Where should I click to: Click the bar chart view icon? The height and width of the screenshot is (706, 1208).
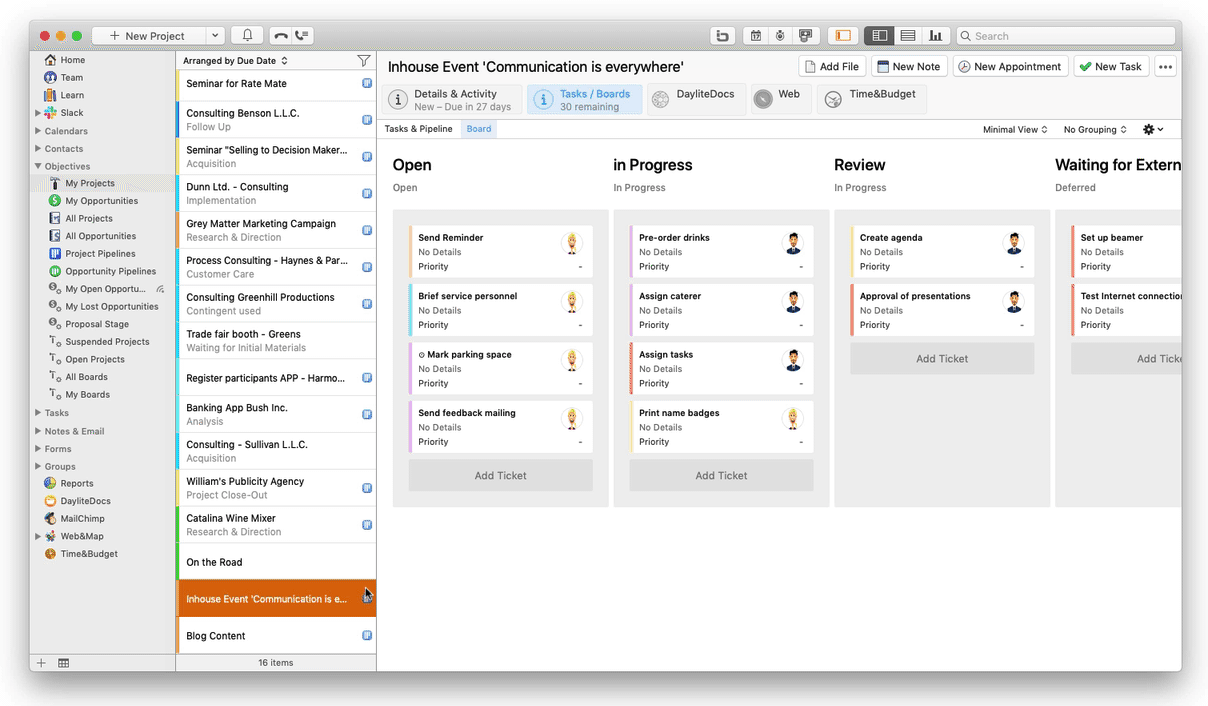[x=936, y=36]
